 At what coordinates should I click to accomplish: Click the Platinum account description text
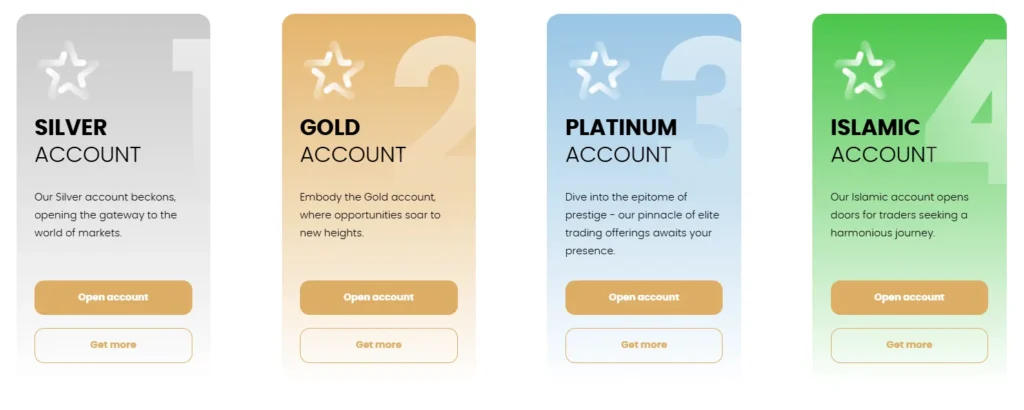[641, 223]
